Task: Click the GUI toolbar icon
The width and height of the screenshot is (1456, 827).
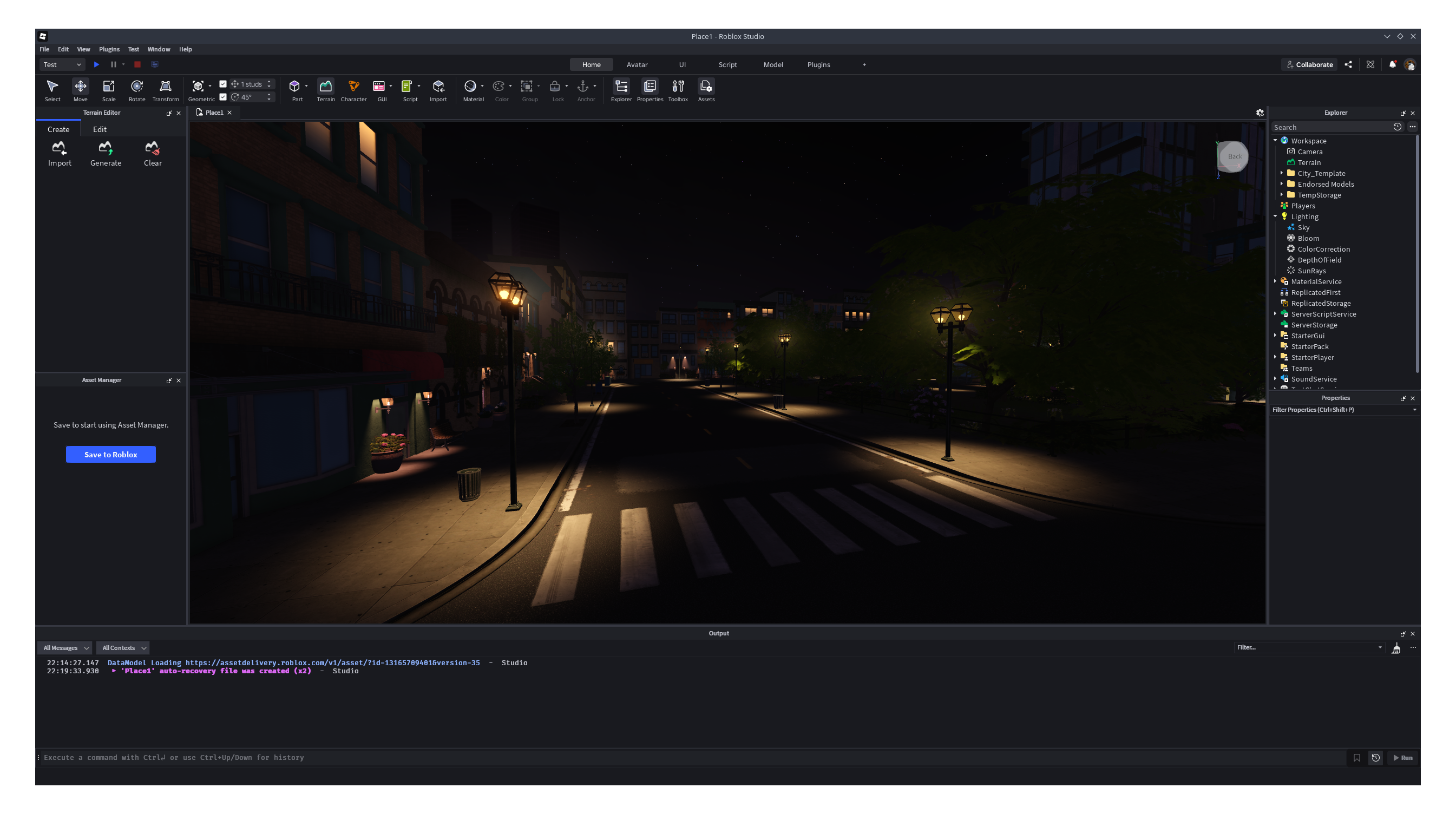Action: [x=379, y=87]
